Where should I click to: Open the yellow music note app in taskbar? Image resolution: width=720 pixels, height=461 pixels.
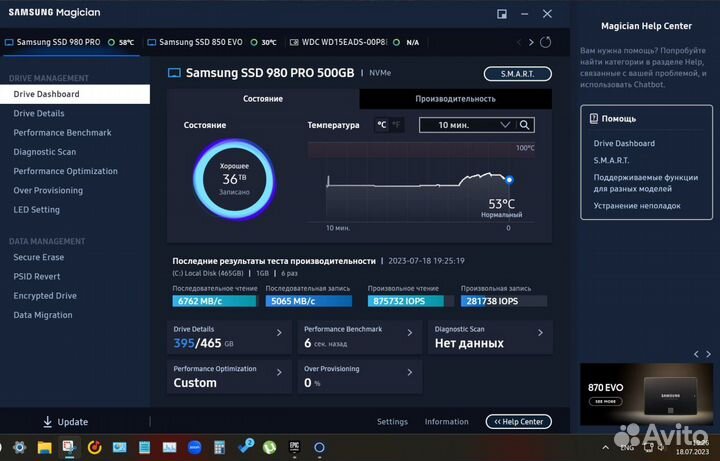95,447
